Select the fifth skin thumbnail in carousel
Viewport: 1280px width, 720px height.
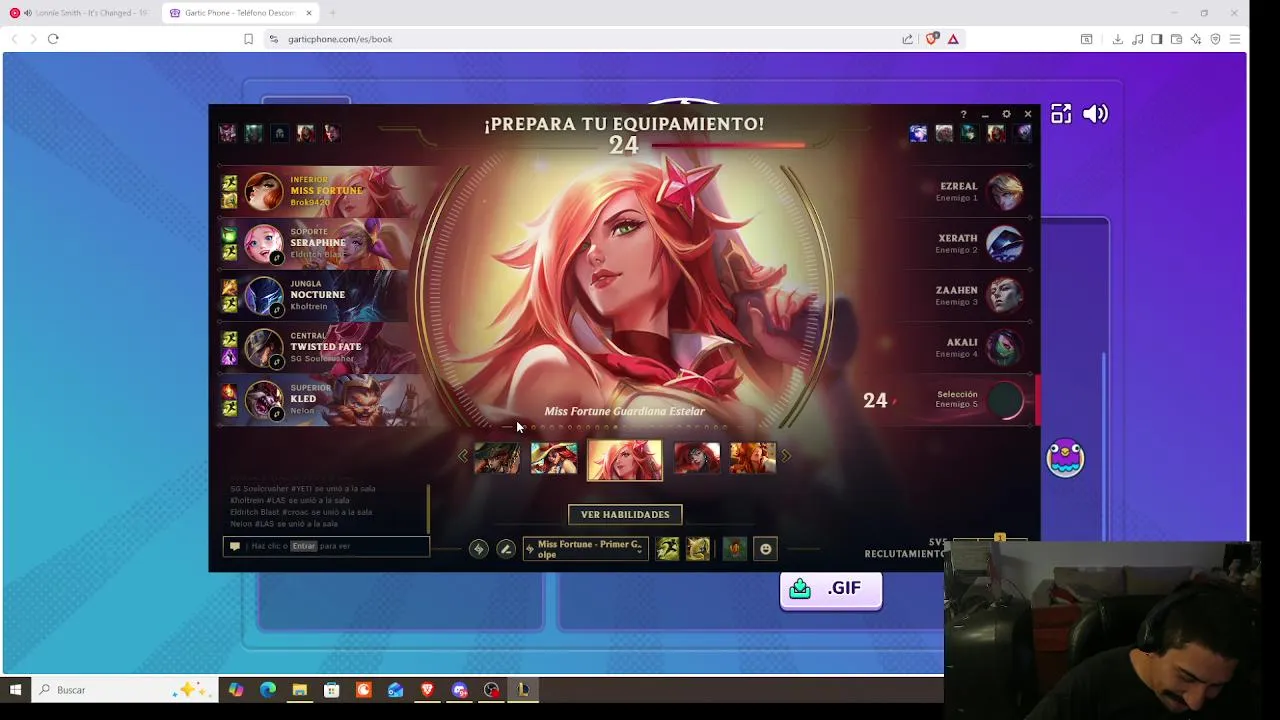[x=753, y=458]
